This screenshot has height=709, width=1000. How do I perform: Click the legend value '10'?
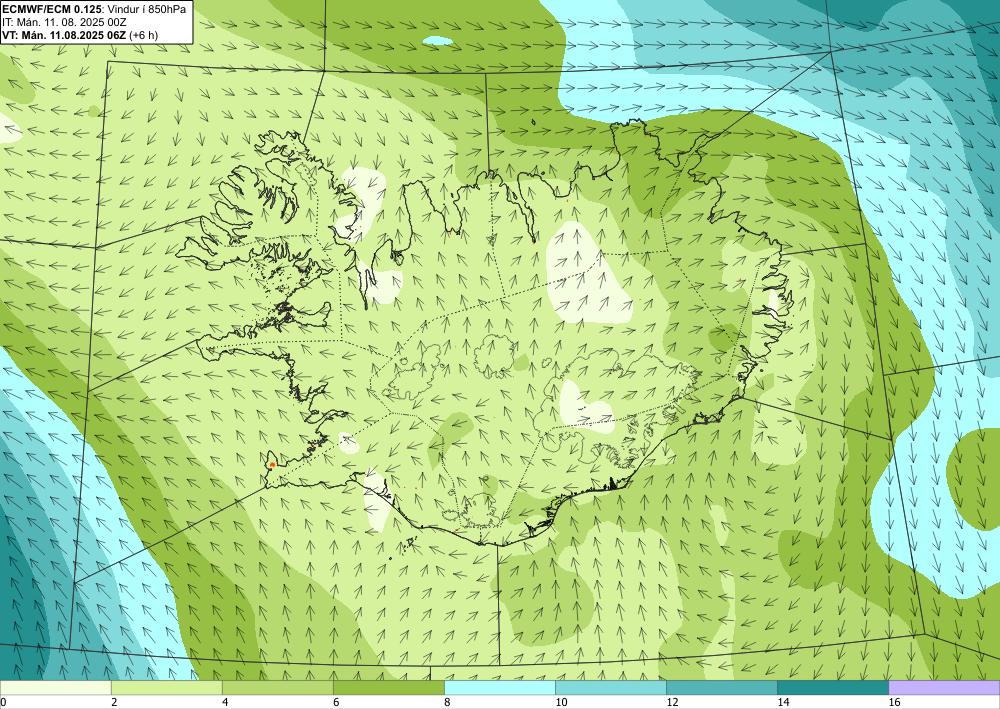pos(561,702)
